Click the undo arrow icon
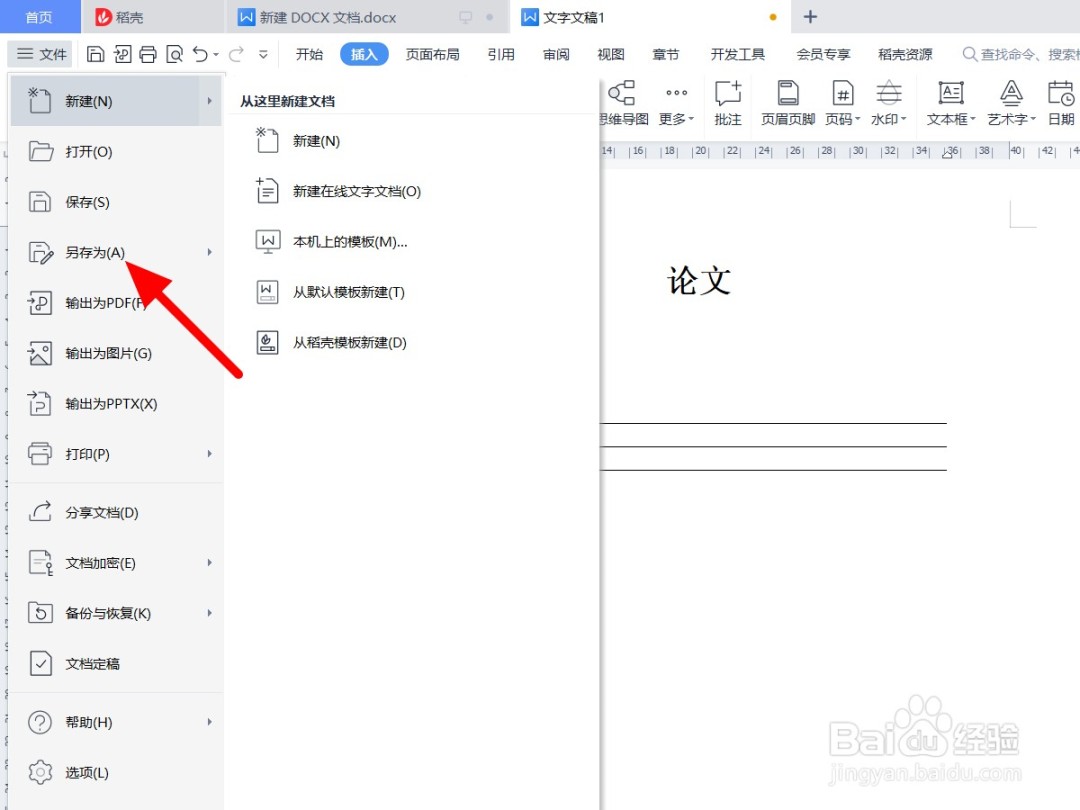 point(200,54)
